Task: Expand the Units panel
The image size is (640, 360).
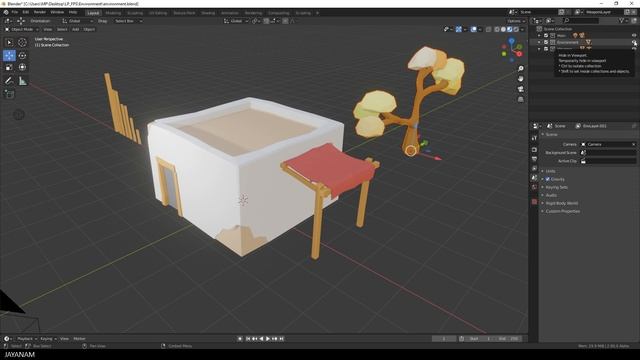Action: coord(550,171)
